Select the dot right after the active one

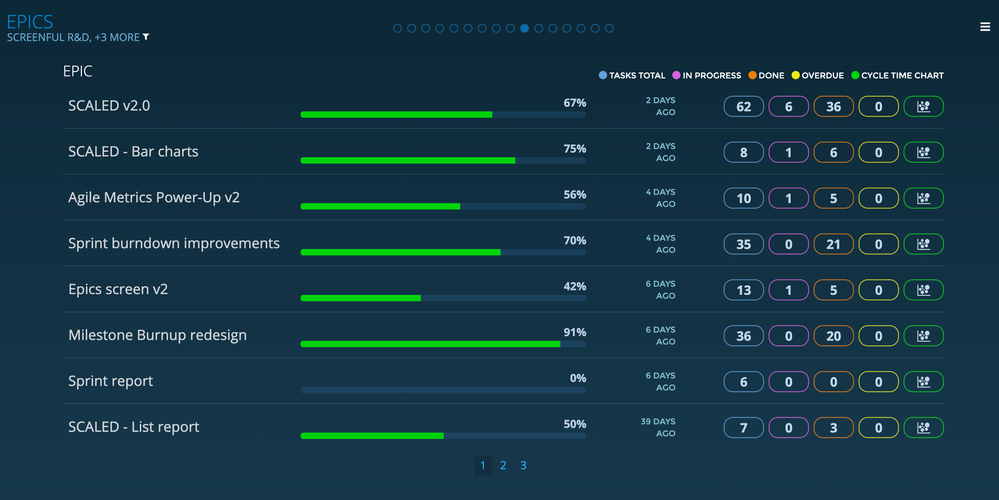[538, 28]
